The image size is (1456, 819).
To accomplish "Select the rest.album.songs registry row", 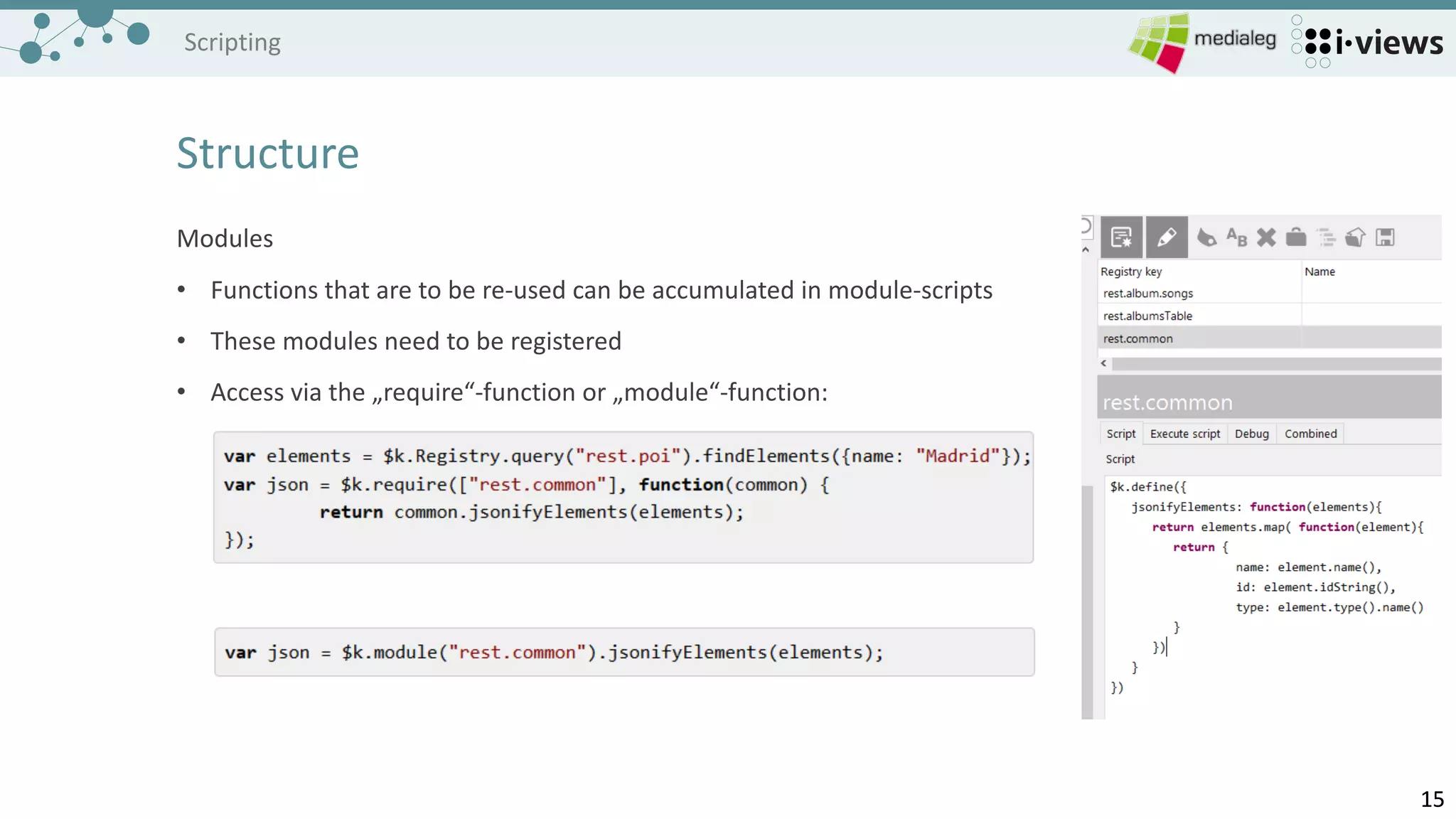I will 1270,293.
